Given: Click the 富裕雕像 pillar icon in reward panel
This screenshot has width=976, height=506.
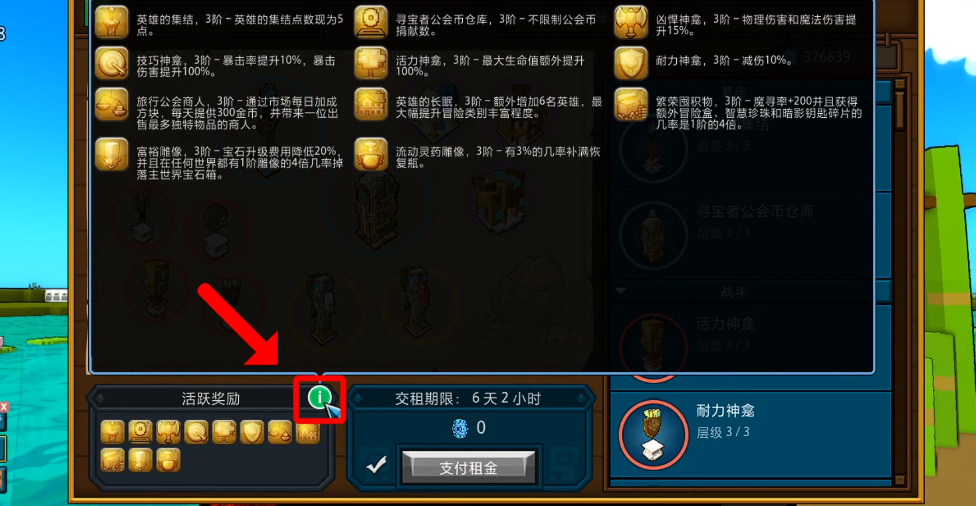Looking at the screenshot, I should (x=140, y=460).
